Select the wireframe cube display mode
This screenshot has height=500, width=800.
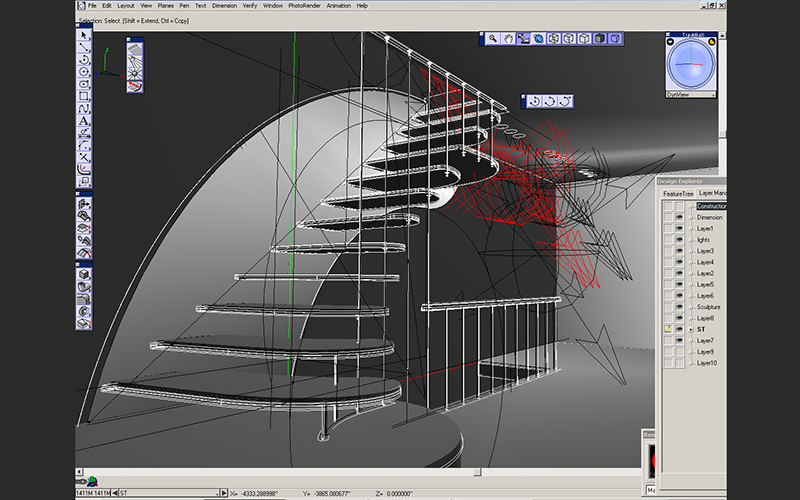(x=554, y=38)
